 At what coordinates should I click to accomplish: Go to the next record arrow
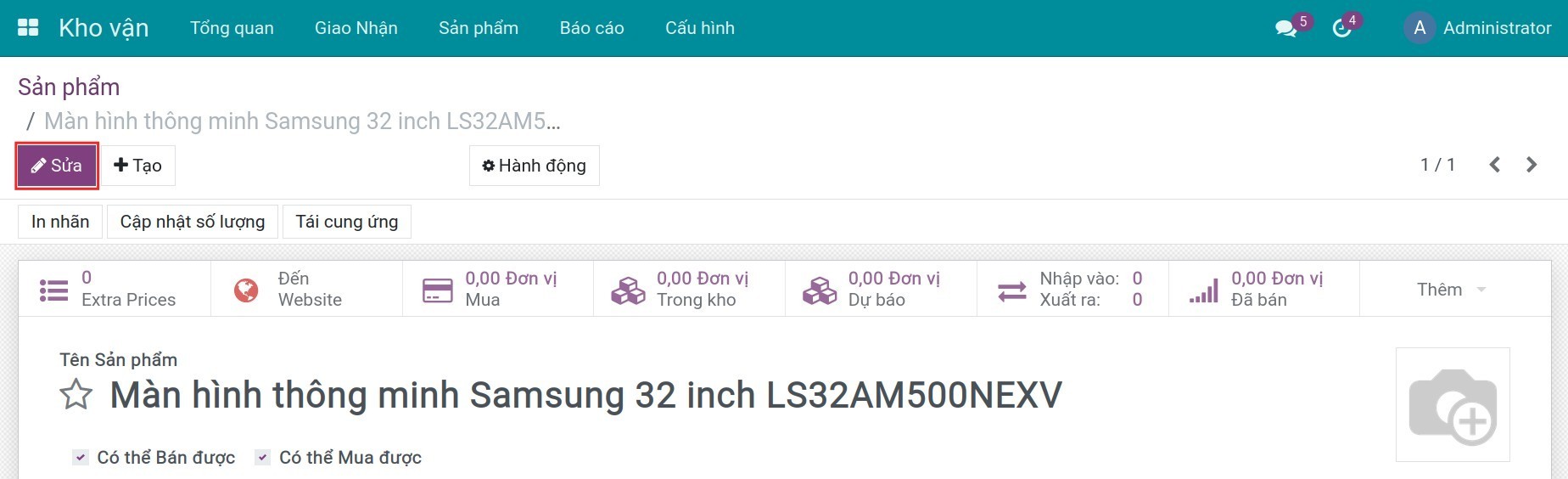click(x=1532, y=165)
